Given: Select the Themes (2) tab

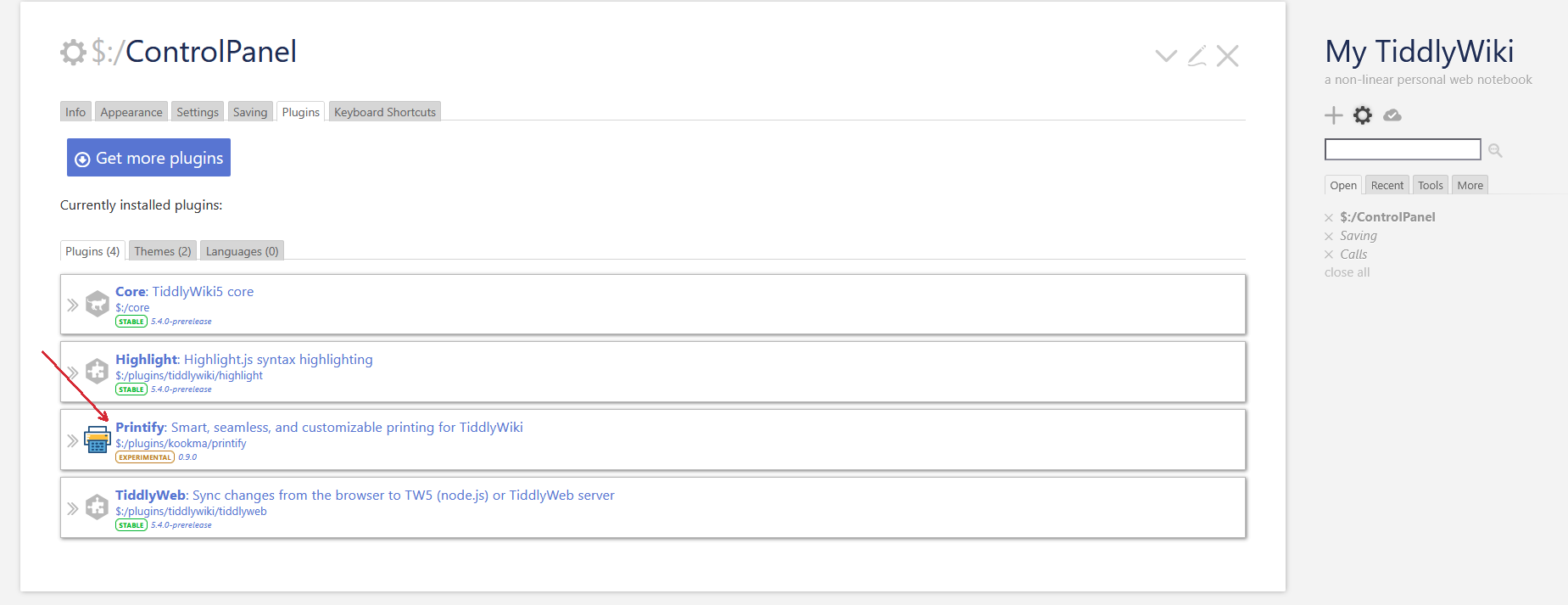Looking at the screenshot, I should click(x=162, y=251).
